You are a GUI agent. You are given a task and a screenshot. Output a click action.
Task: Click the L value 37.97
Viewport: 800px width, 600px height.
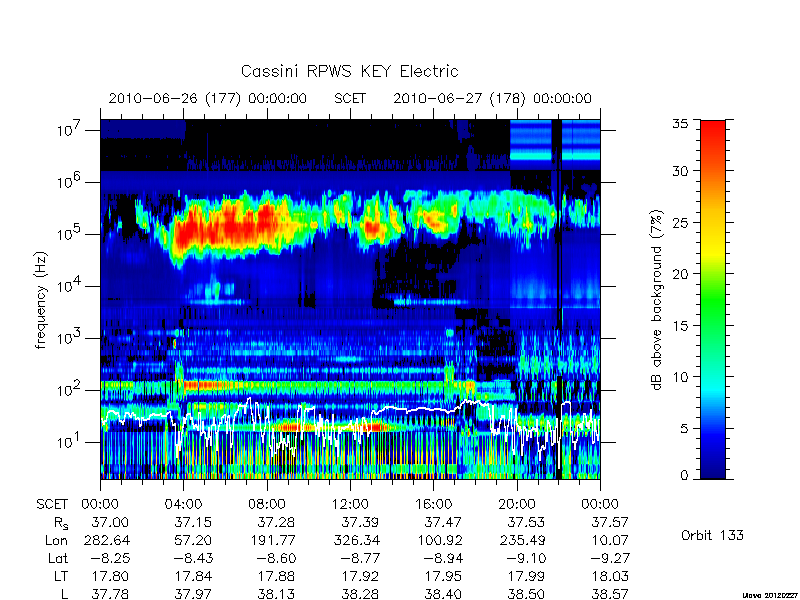click(x=193, y=594)
